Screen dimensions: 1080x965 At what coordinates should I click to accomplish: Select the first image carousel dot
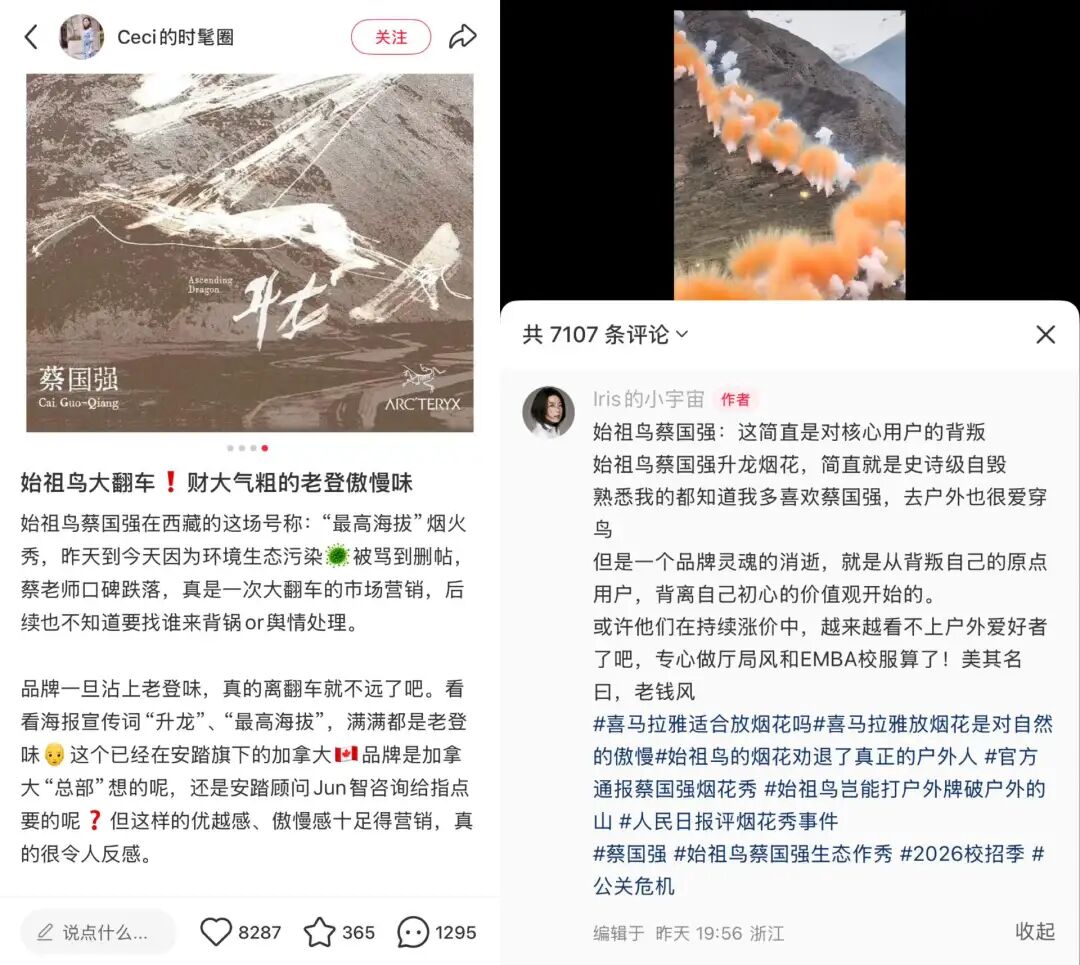pos(230,448)
